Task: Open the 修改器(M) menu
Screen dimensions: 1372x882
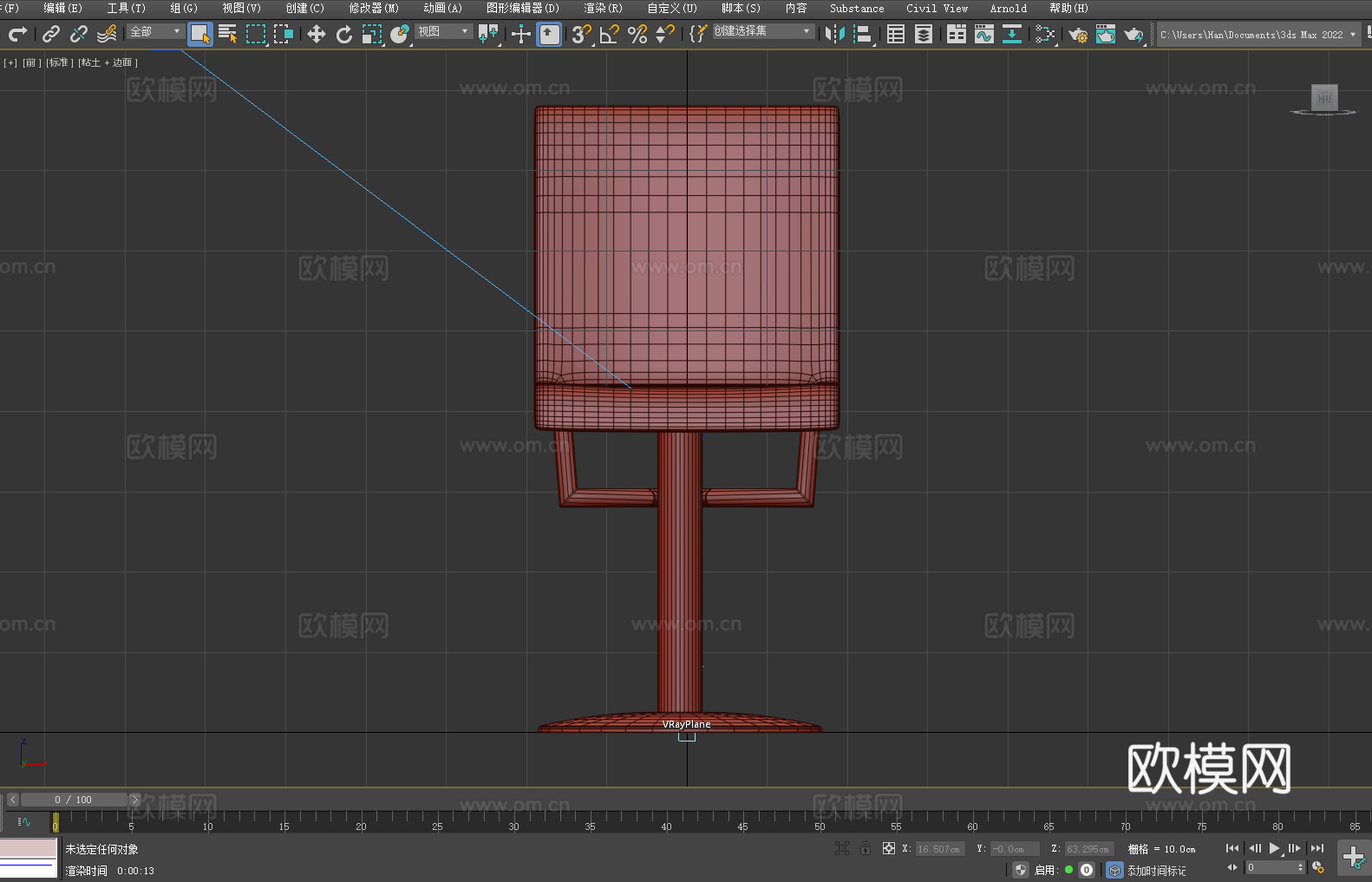Action: click(x=374, y=8)
